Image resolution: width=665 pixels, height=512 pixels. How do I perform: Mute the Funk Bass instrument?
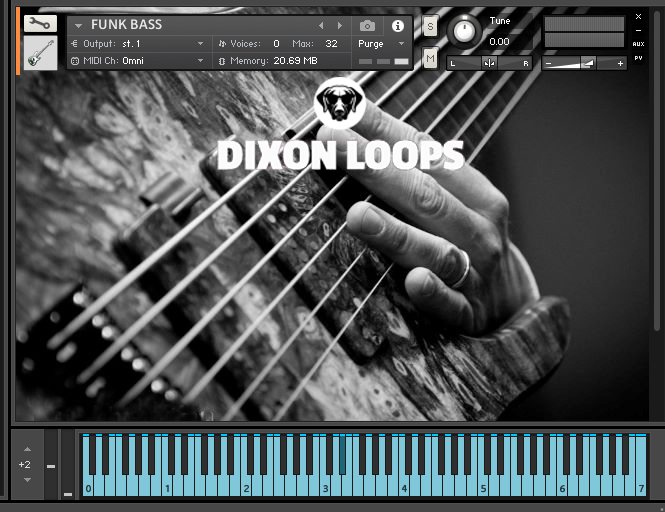pyautogui.click(x=430, y=59)
